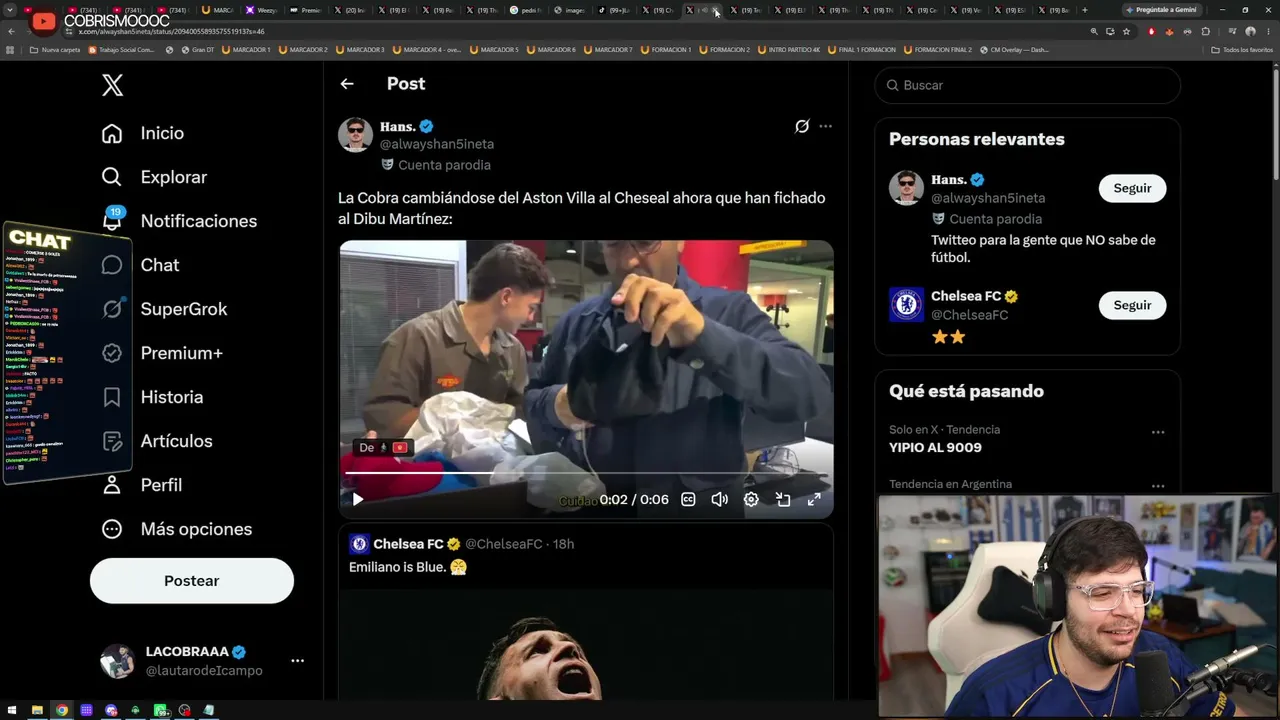Click the browser back arrow
Viewport: 1280px width, 720px height.
tap(12, 32)
